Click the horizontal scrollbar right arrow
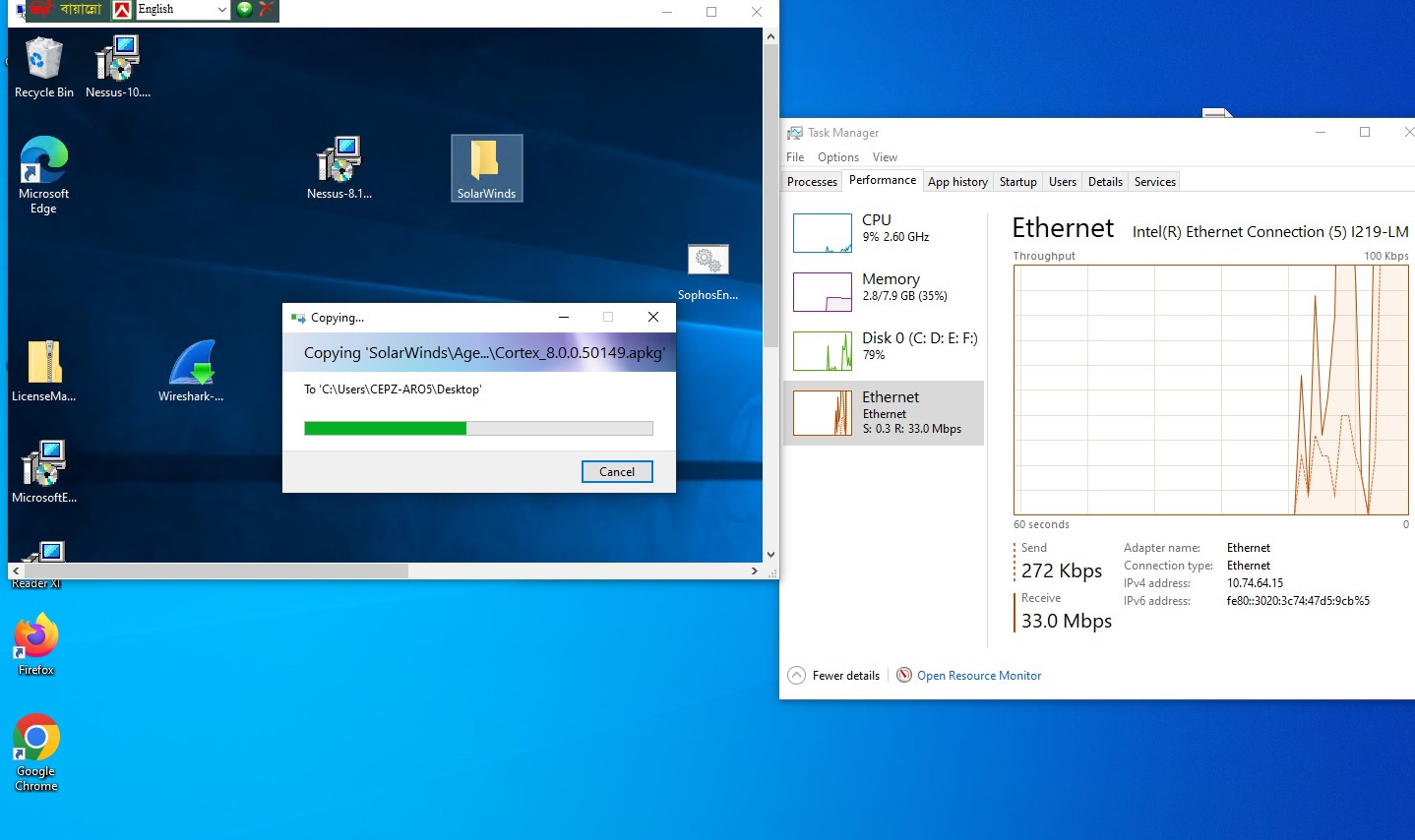The height and width of the screenshot is (840, 1415). 755,570
